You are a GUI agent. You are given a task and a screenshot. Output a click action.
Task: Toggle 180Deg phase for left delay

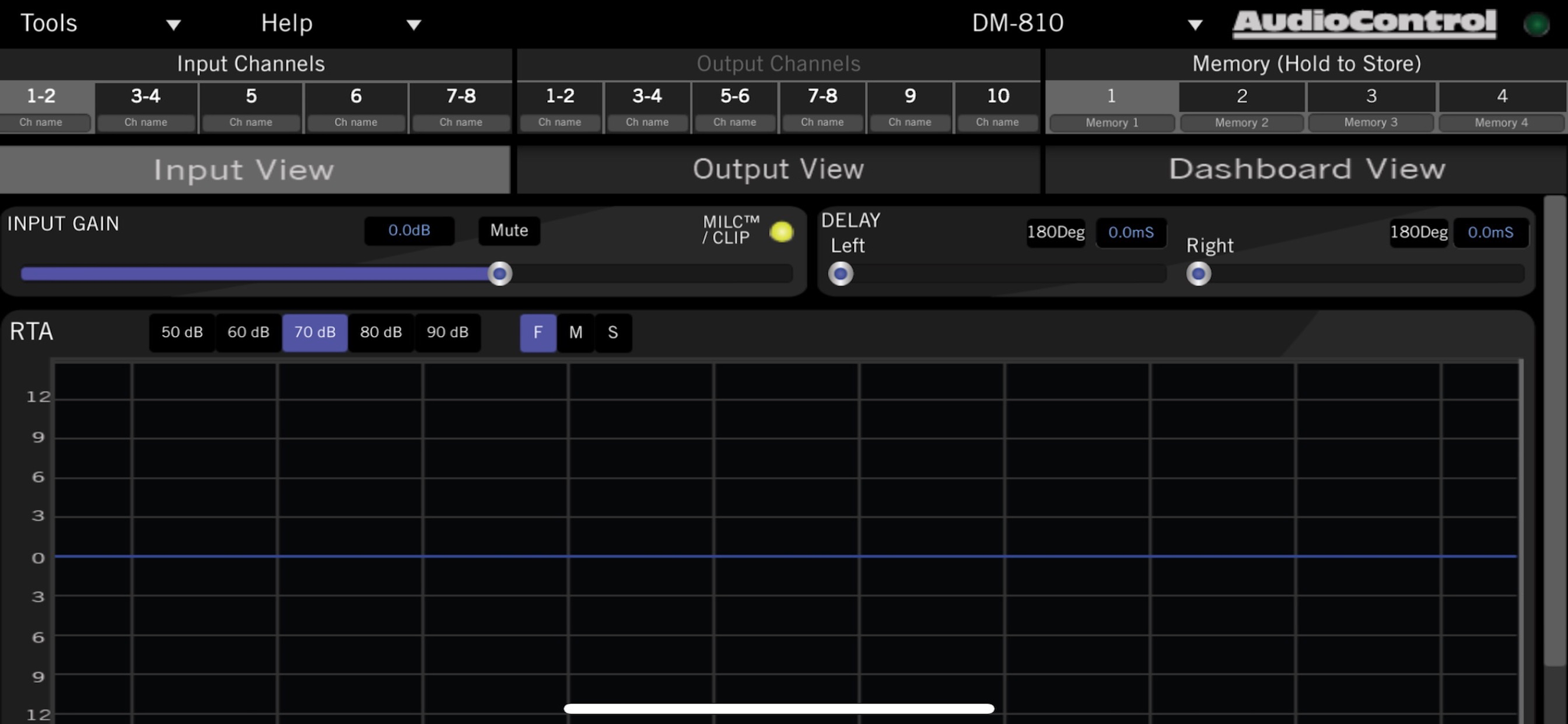coord(1055,233)
